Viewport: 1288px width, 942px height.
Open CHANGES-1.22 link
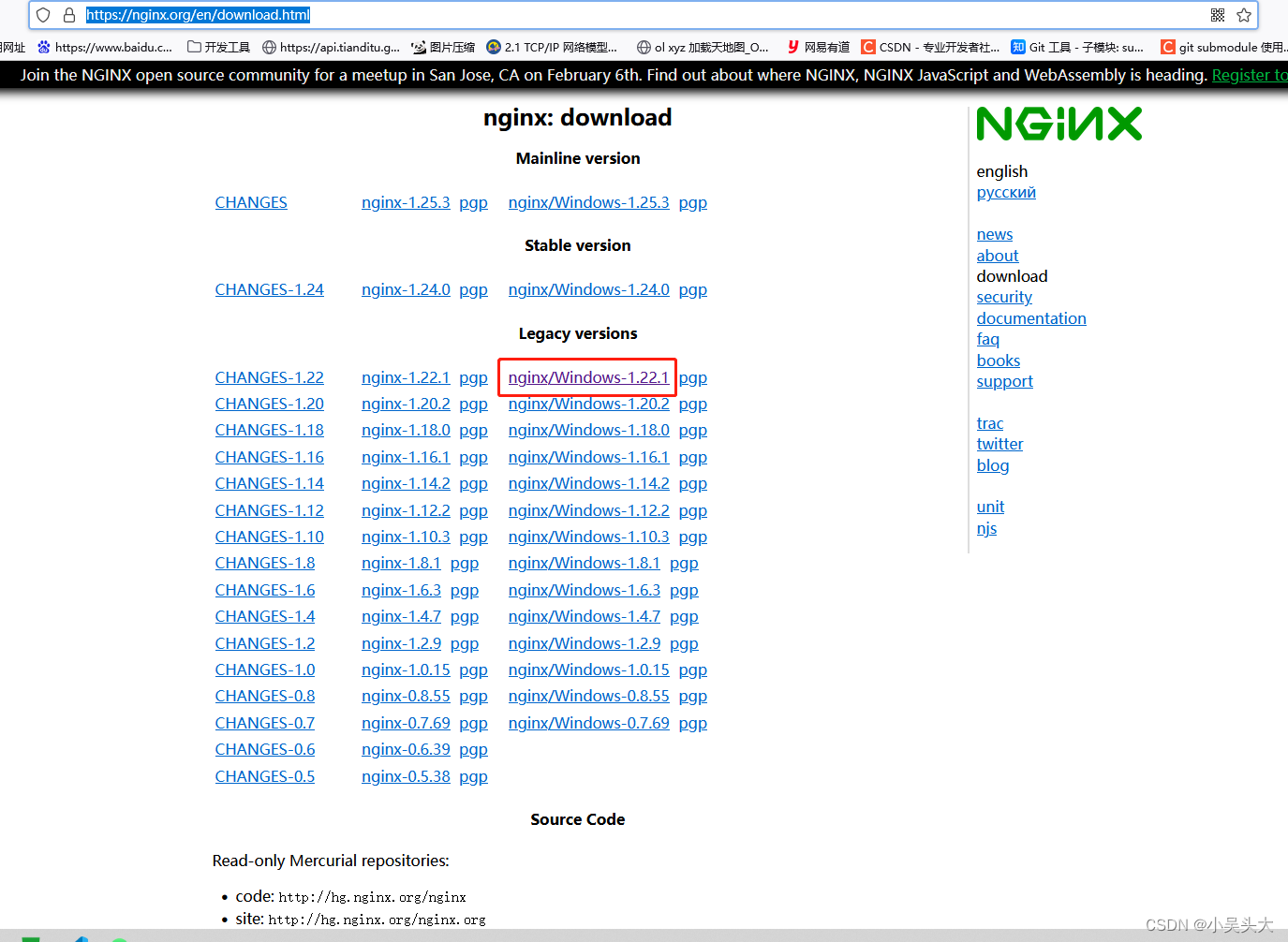[x=270, y=377]
